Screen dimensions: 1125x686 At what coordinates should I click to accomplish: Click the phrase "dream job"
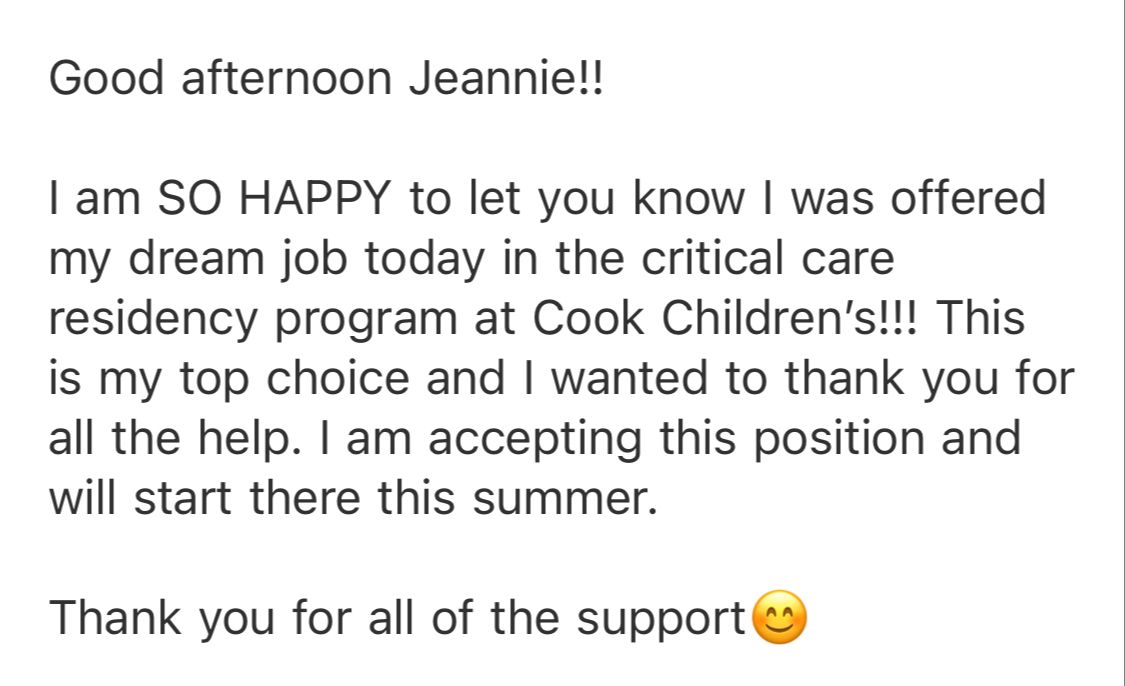pyautogui.click(x=237, y=260)
